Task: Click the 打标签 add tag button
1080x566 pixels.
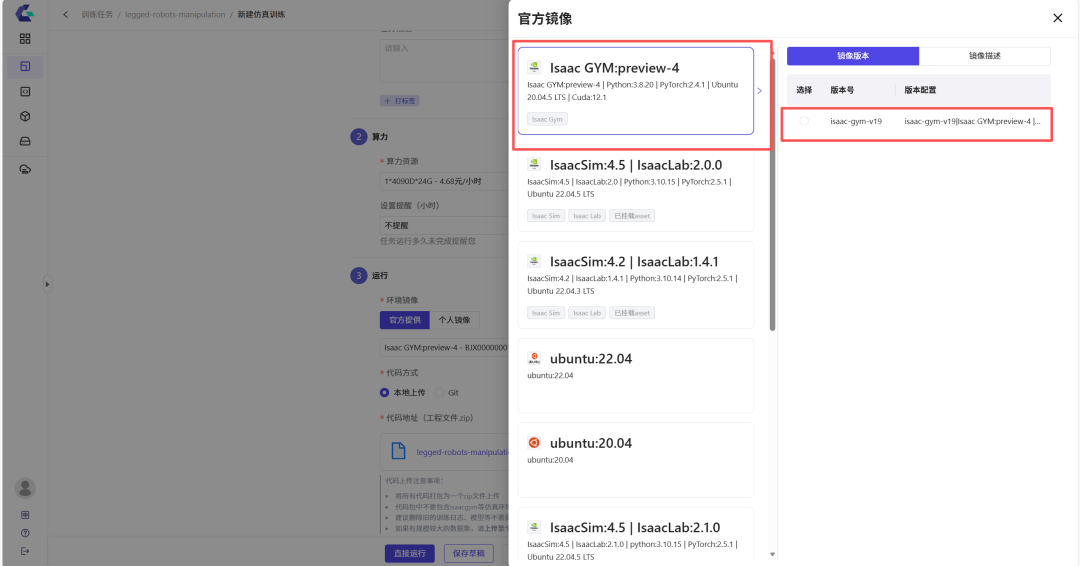Action: pyautogui.click(x=400, y=101)
